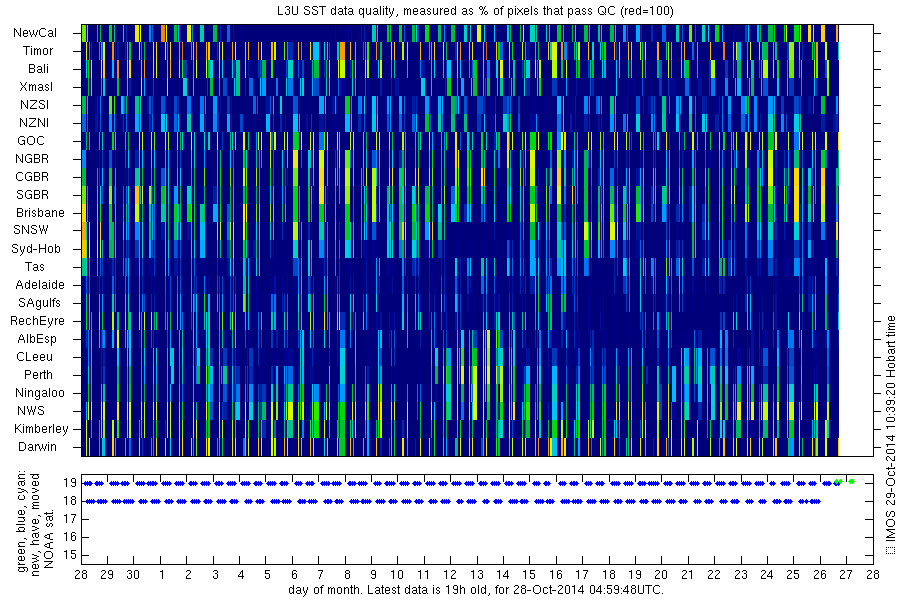Click the Kimberley region label

coord(41,429)
